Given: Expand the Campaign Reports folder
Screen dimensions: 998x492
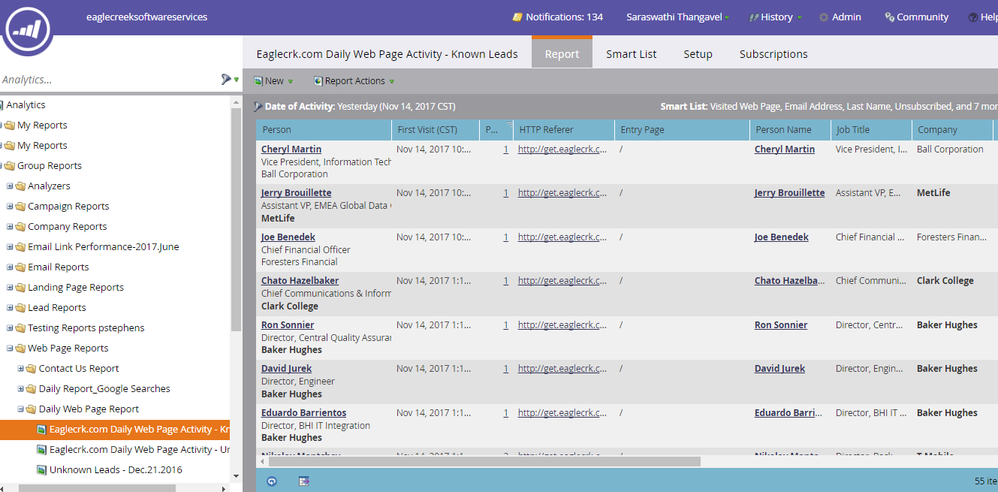Looking at the screenshot, I should (11, 206).
